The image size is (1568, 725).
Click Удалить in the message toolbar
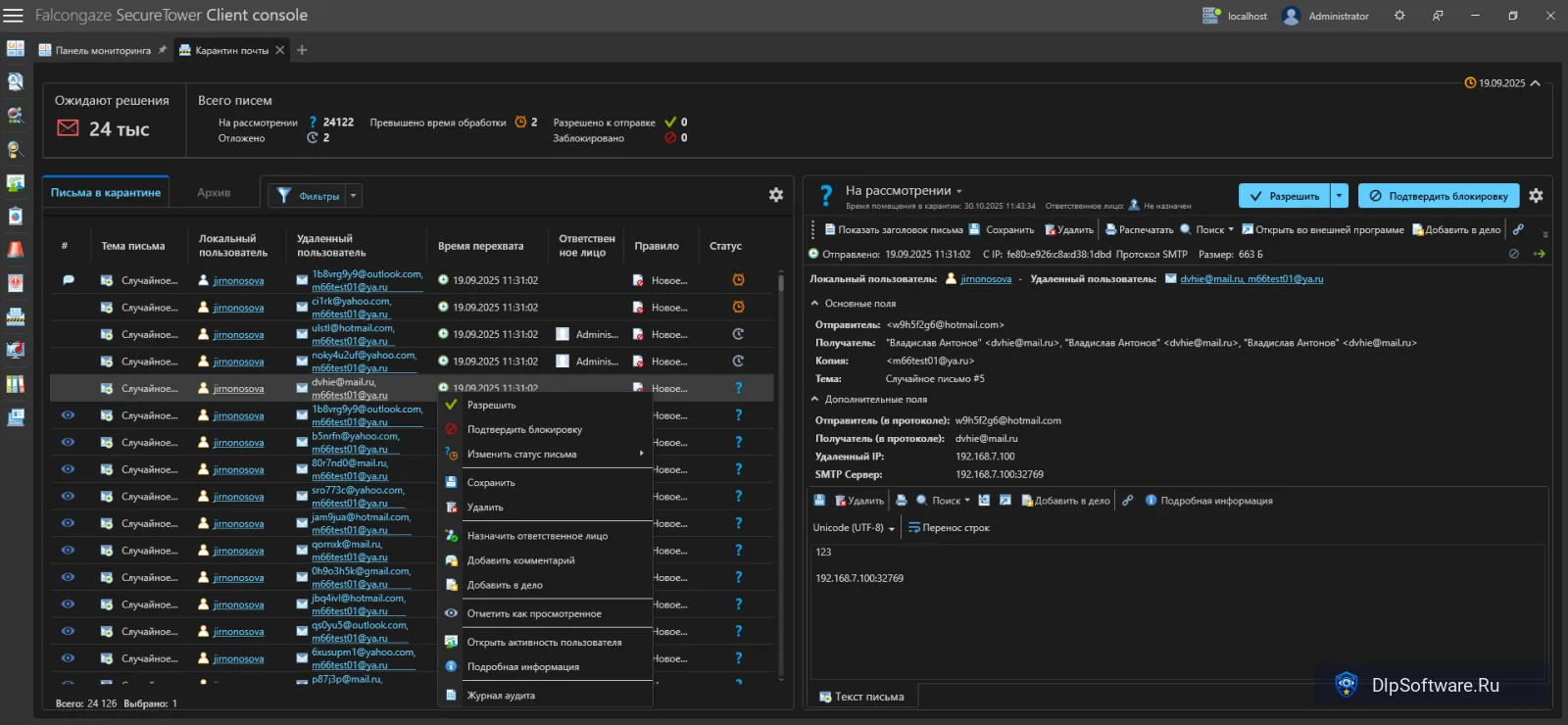click(1068, 229)
